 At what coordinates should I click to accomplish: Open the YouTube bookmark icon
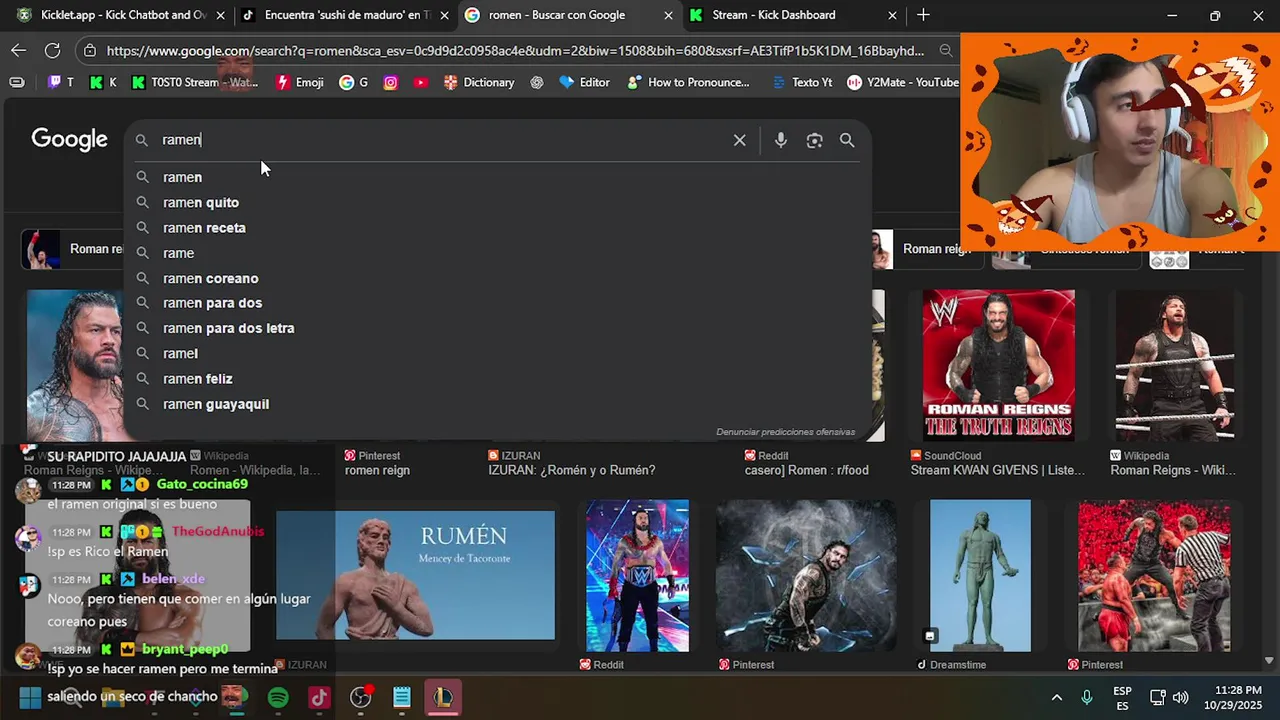point(421,82)
